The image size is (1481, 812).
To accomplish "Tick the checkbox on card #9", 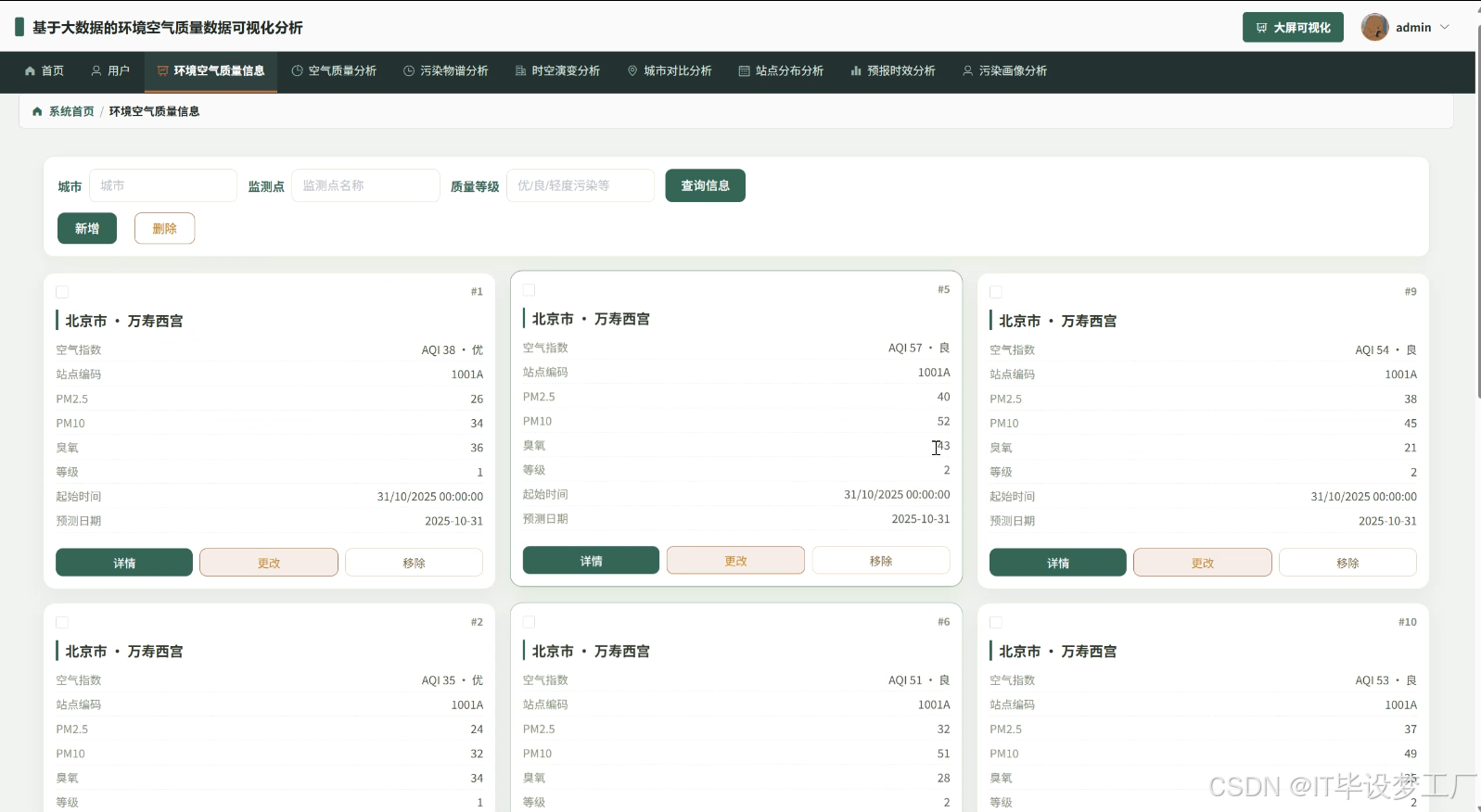I will click(x=996, y=292).
